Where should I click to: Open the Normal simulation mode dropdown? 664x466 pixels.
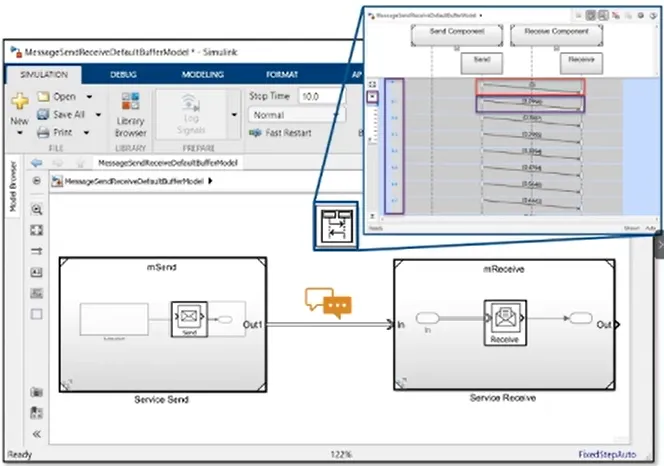297,115
